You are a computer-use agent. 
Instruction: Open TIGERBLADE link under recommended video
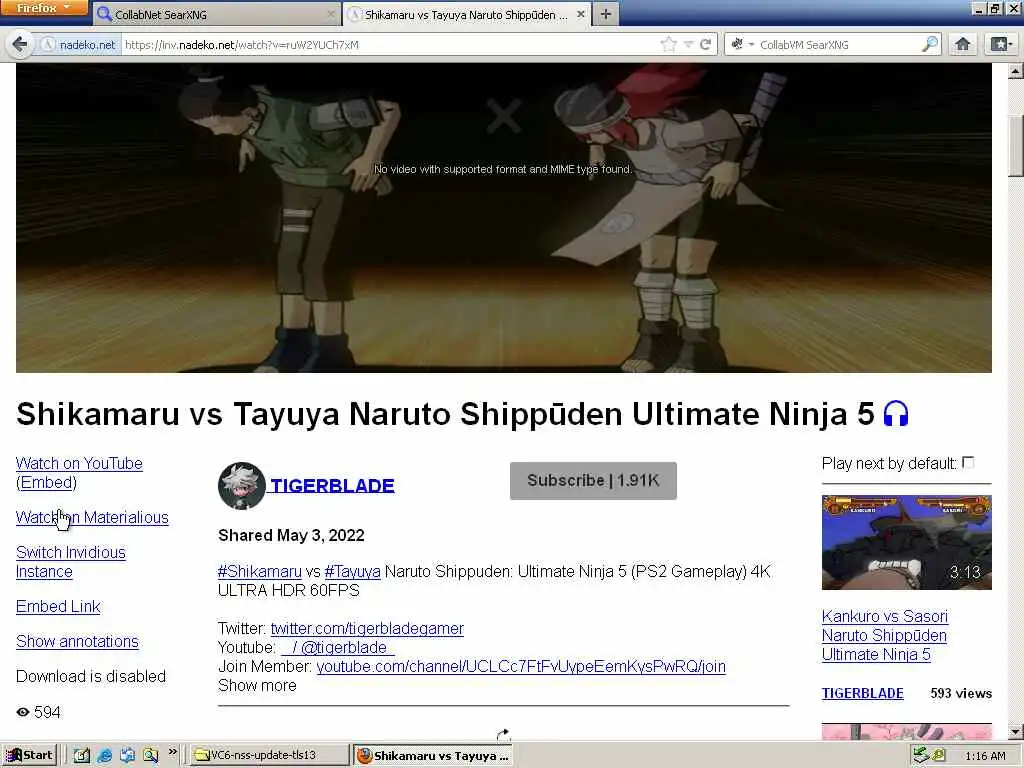(x=862, y=693)
